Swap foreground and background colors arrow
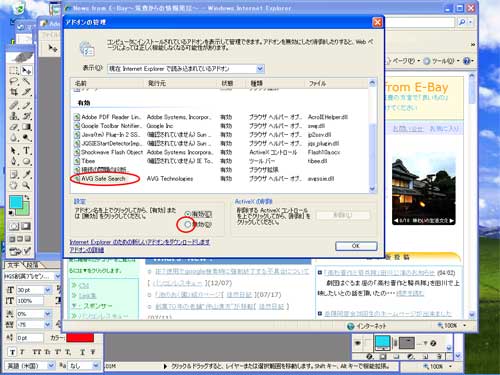Screen dimensions: 500x375 tap(27, 197)
